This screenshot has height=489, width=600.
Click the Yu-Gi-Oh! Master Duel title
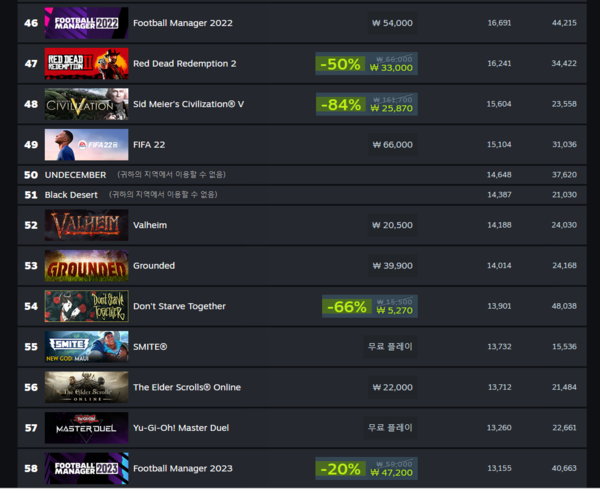pyautogui.click(x=181, y=428)
